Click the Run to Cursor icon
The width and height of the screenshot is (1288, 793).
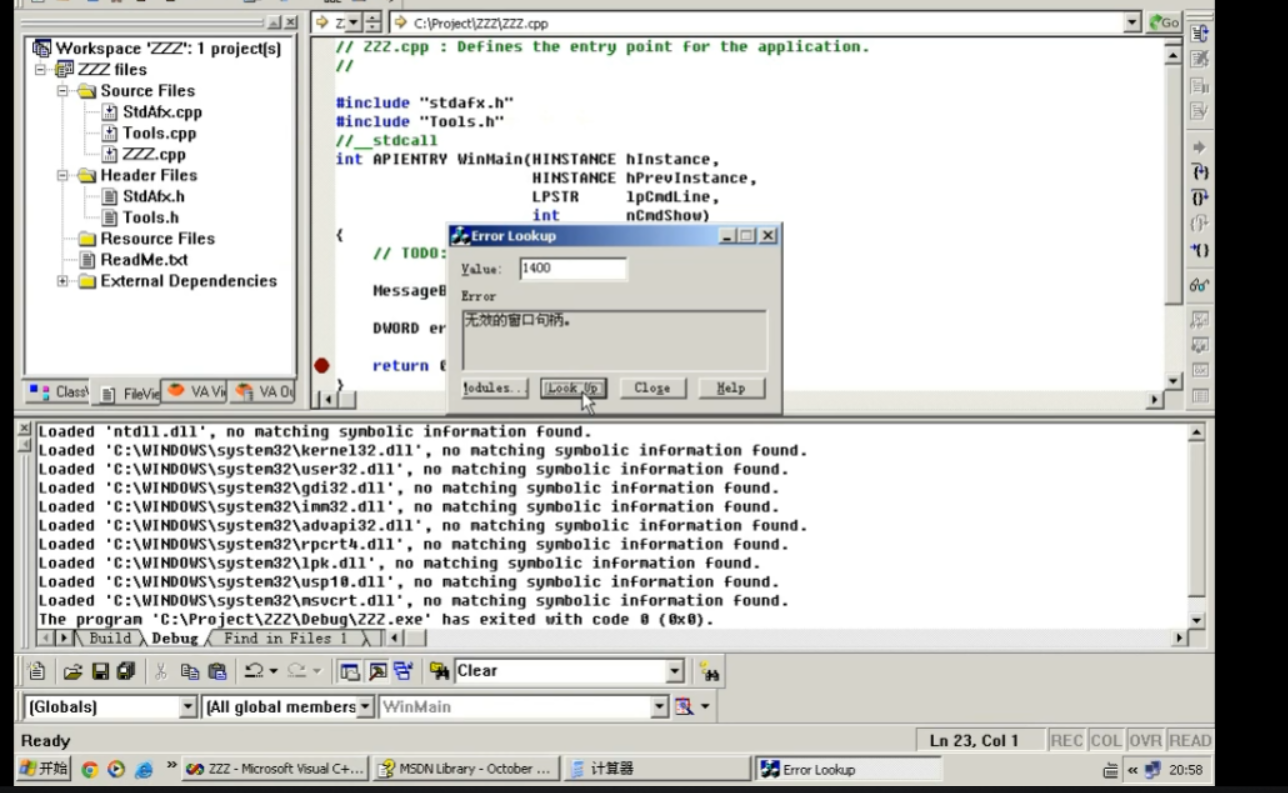point(1200,250)
